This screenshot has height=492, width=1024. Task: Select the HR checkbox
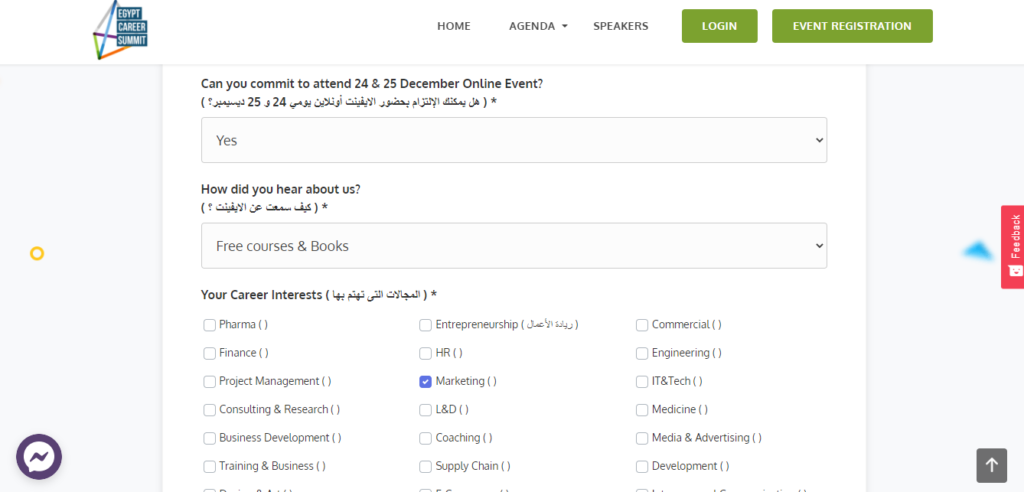click(426, 353)
